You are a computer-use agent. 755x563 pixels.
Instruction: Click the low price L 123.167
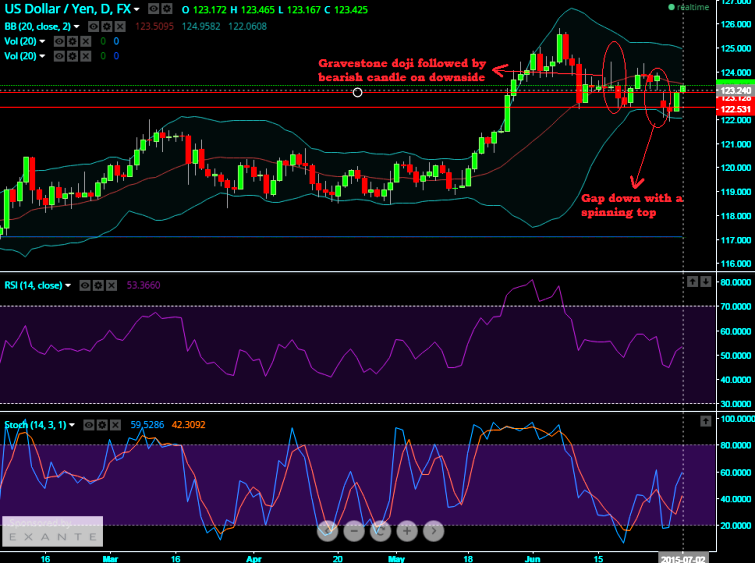pos(299,10)
